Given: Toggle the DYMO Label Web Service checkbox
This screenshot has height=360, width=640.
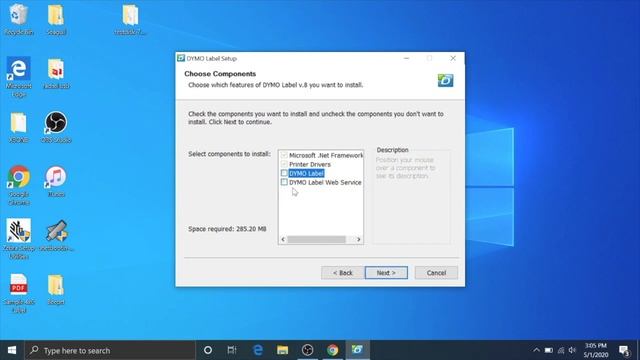Looking at the screenshot, I should click(x=284, y=182).
